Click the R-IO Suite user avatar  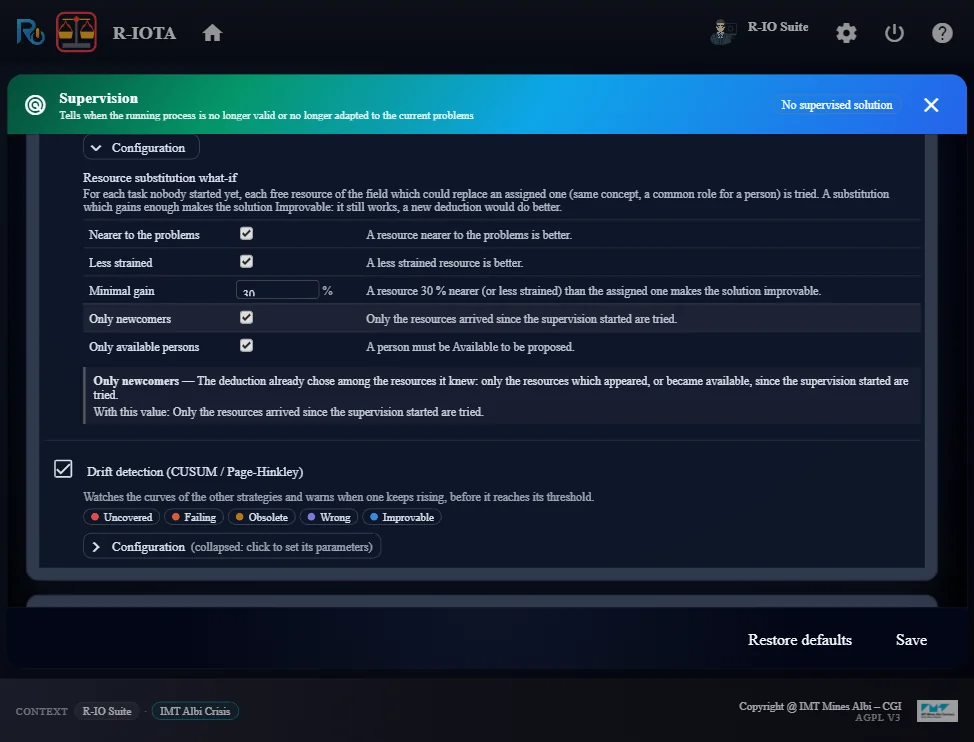coord(721,32)
